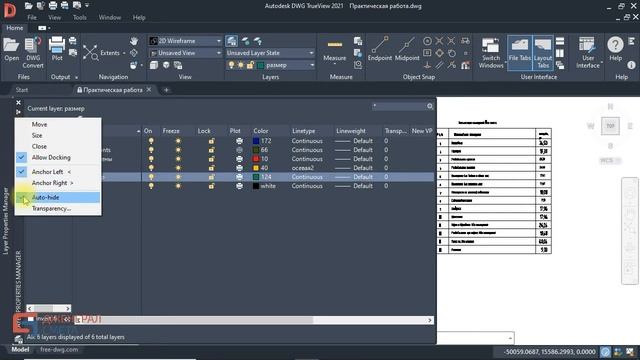The image size is (640, 360).
Task: Select the Home ribbon tab
Action: coord(15,28)
